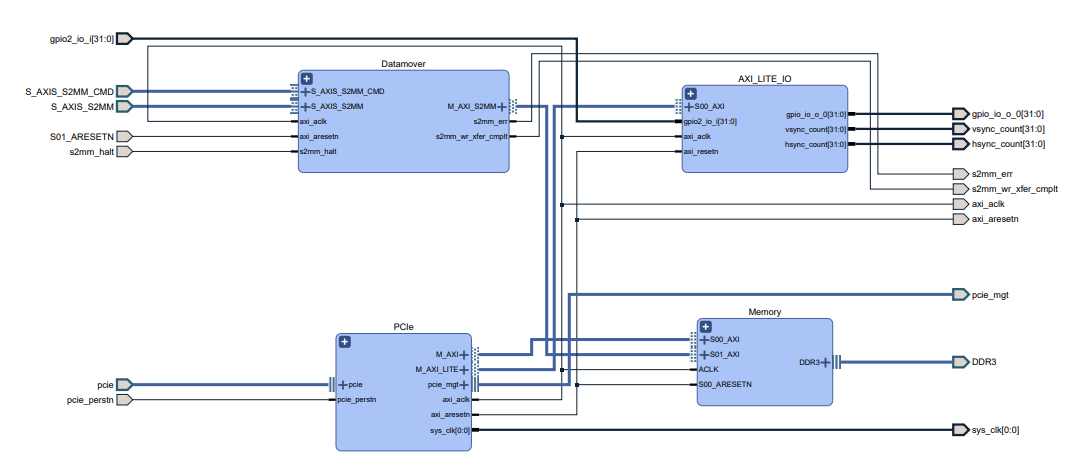Click the ACLK pin inside Memory block
1085x472 pixels.
710,370
